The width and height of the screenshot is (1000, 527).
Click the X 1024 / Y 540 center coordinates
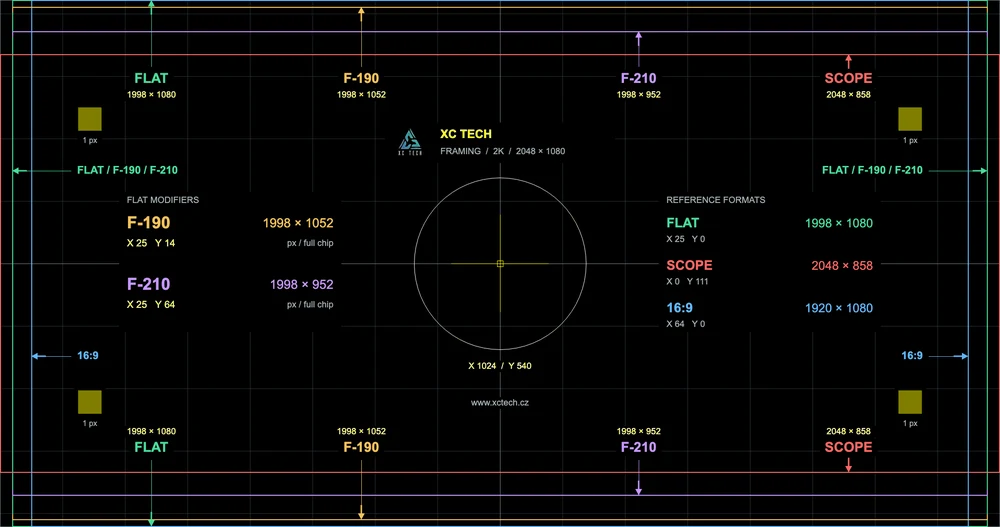499,366
